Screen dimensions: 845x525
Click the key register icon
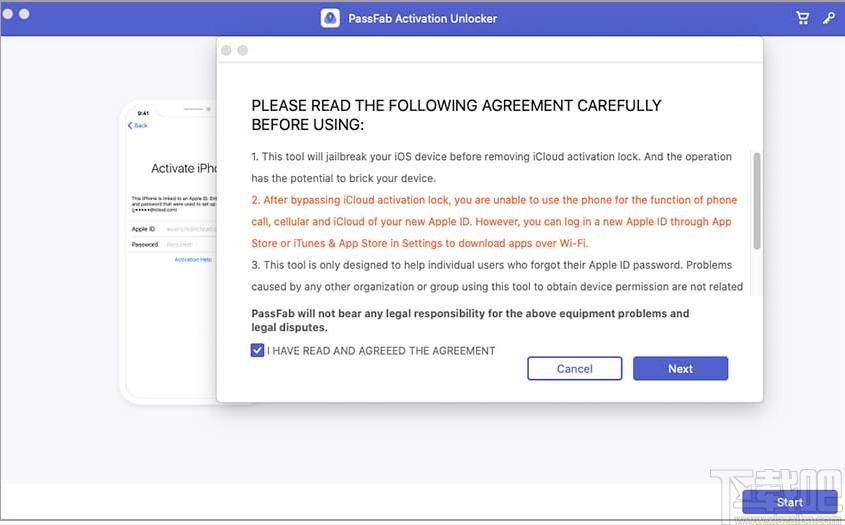pyautogui.click(x=829, y=18)
